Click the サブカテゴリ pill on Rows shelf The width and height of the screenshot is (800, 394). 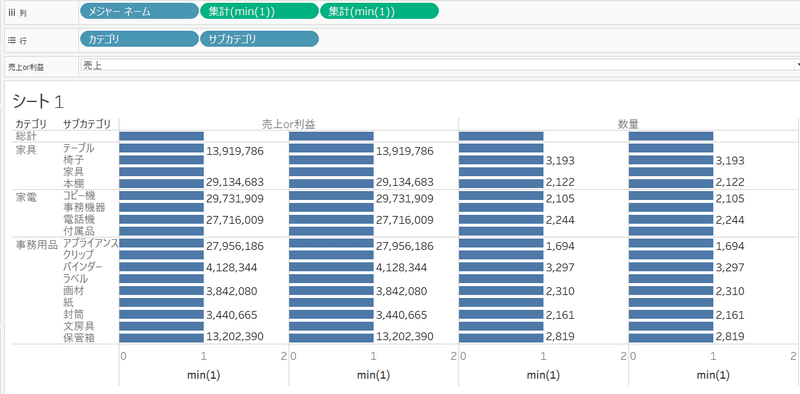pyautogui.click(x=259, y=39)
